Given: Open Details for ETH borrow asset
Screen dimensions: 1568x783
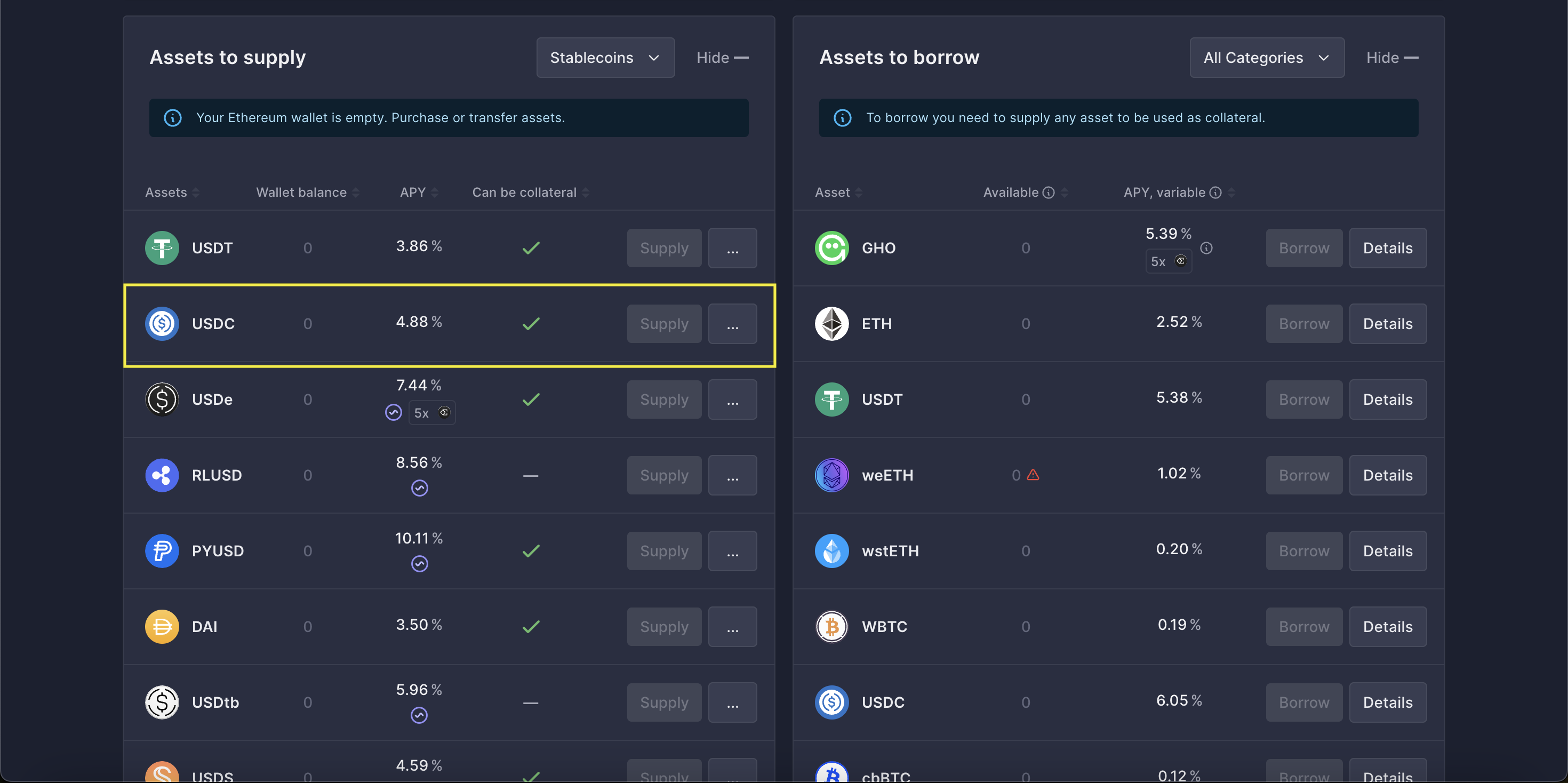Looking at the screenshot, I should (x=1387, y=324).
